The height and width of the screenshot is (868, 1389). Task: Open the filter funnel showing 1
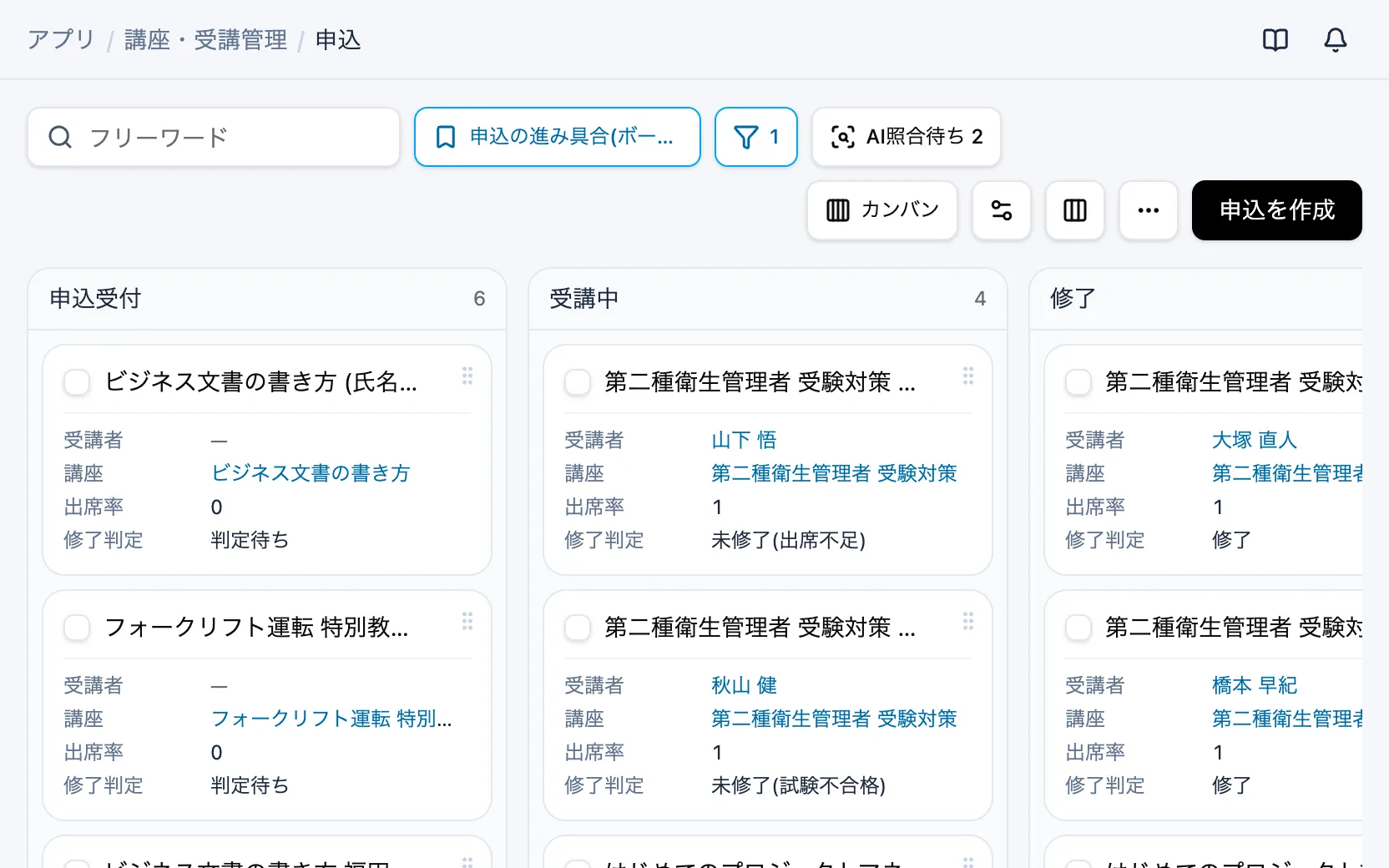[x=756, y=137]
